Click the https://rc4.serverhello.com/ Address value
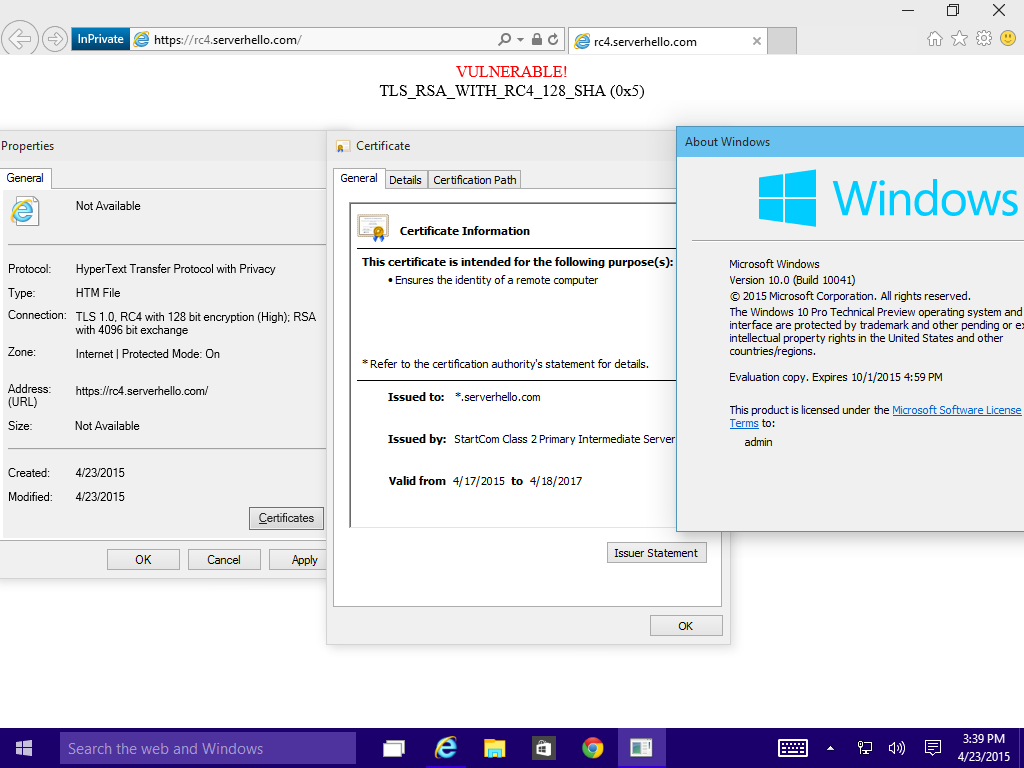The width and height of the screenshot is (1024, 768). (x=142, y=391)
